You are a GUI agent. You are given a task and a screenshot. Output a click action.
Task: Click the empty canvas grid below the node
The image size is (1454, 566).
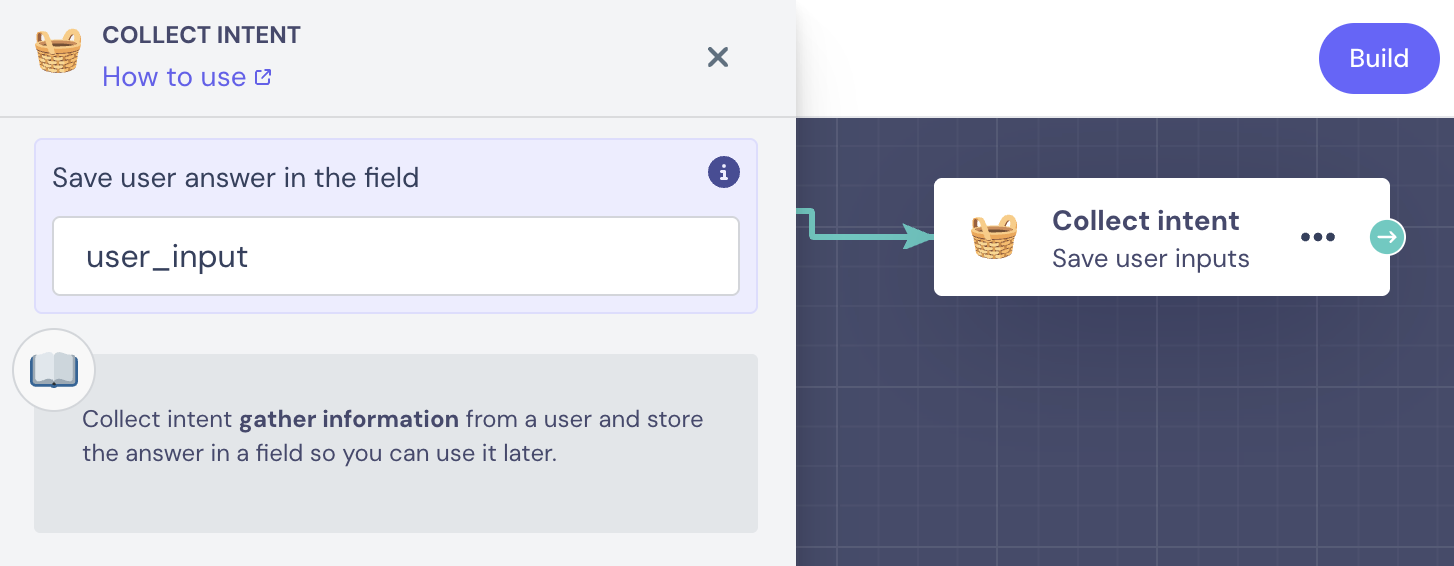(x=1120, y=430)
